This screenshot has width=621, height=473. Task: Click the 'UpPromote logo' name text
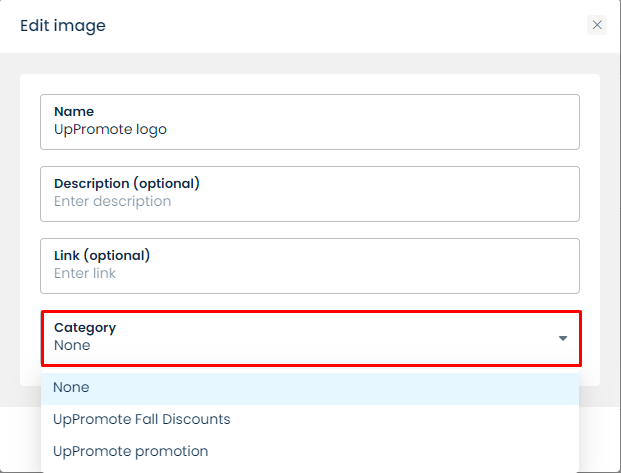(110, 129)
